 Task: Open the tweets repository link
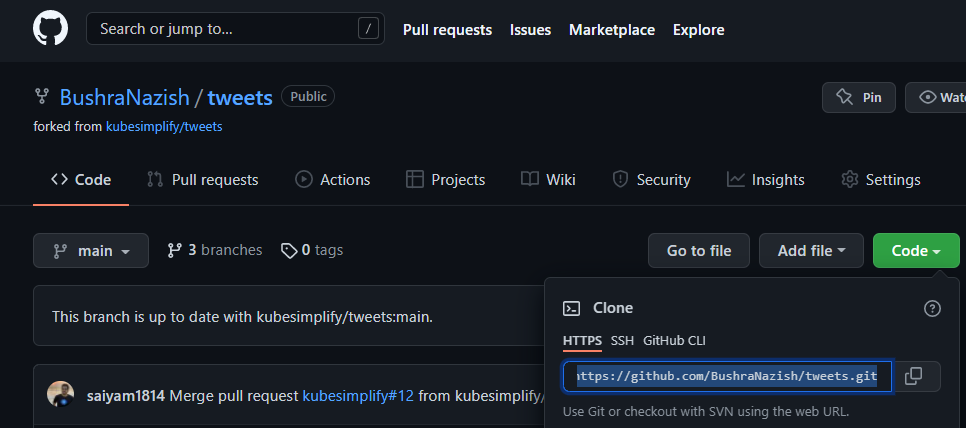point(240,97)
